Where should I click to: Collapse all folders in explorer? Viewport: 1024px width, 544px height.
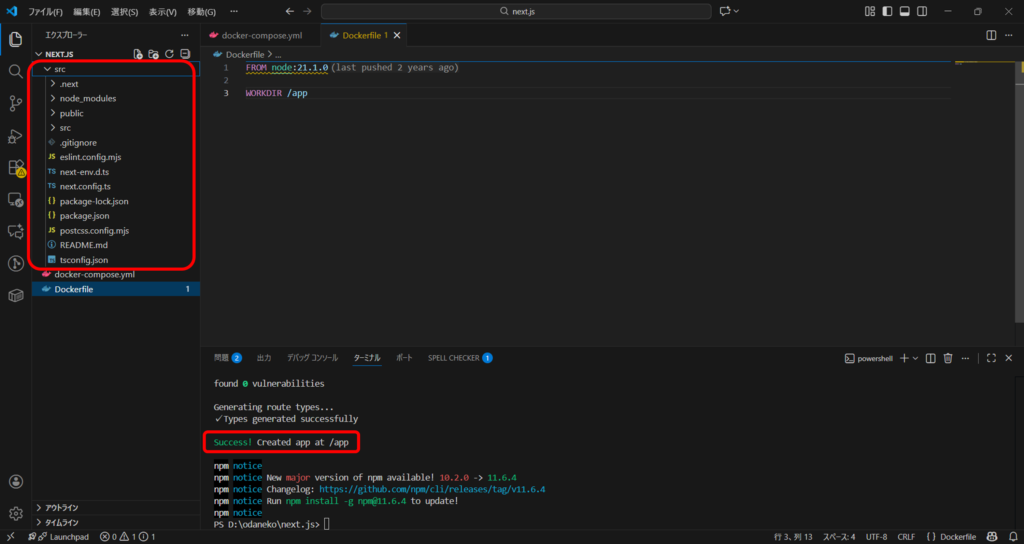click(185, 54)
